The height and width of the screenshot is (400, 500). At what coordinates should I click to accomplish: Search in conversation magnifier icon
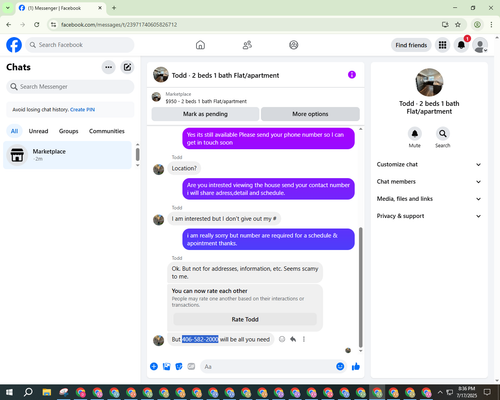click(x=443, y=134)
